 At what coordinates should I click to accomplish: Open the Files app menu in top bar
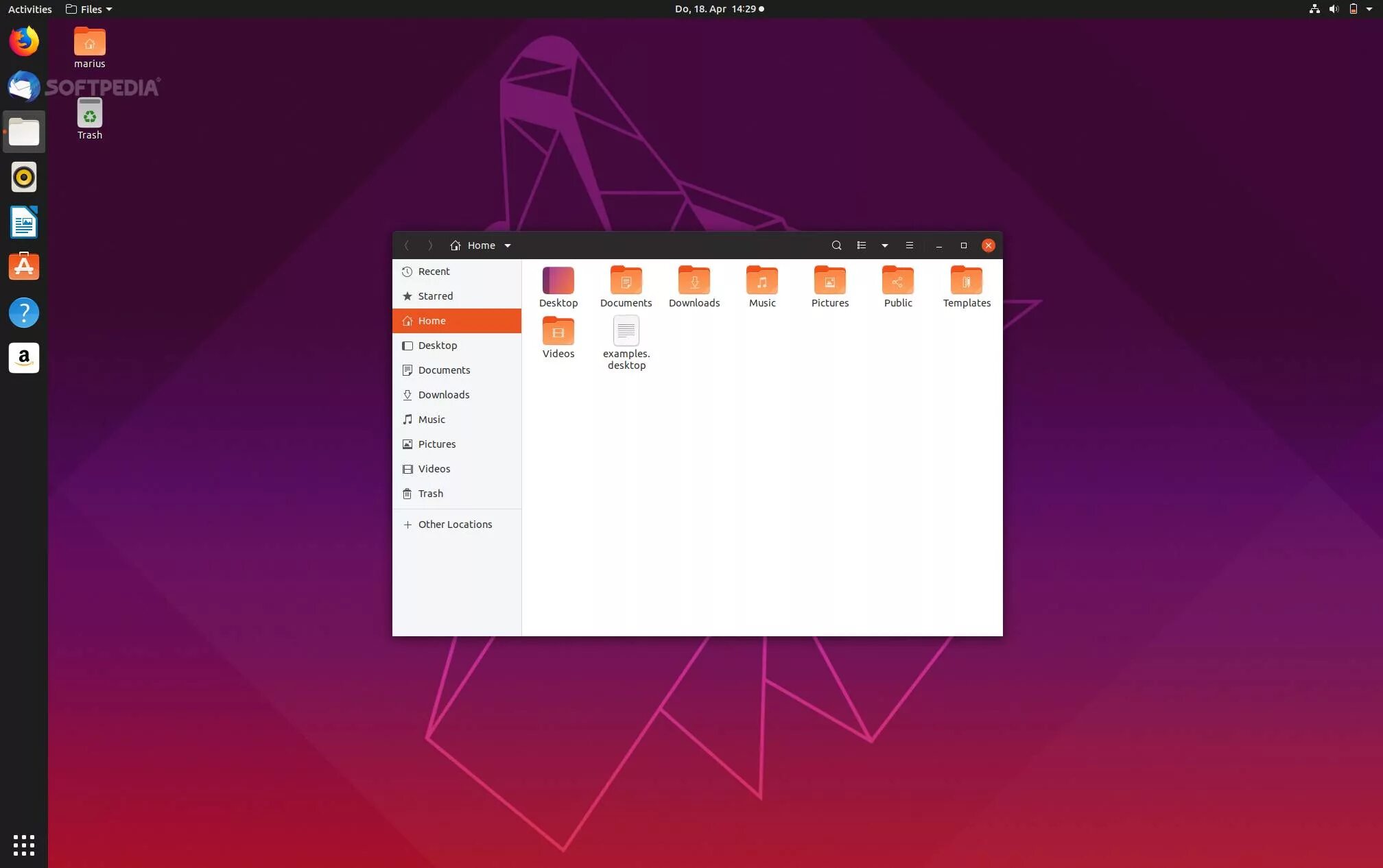89,9
